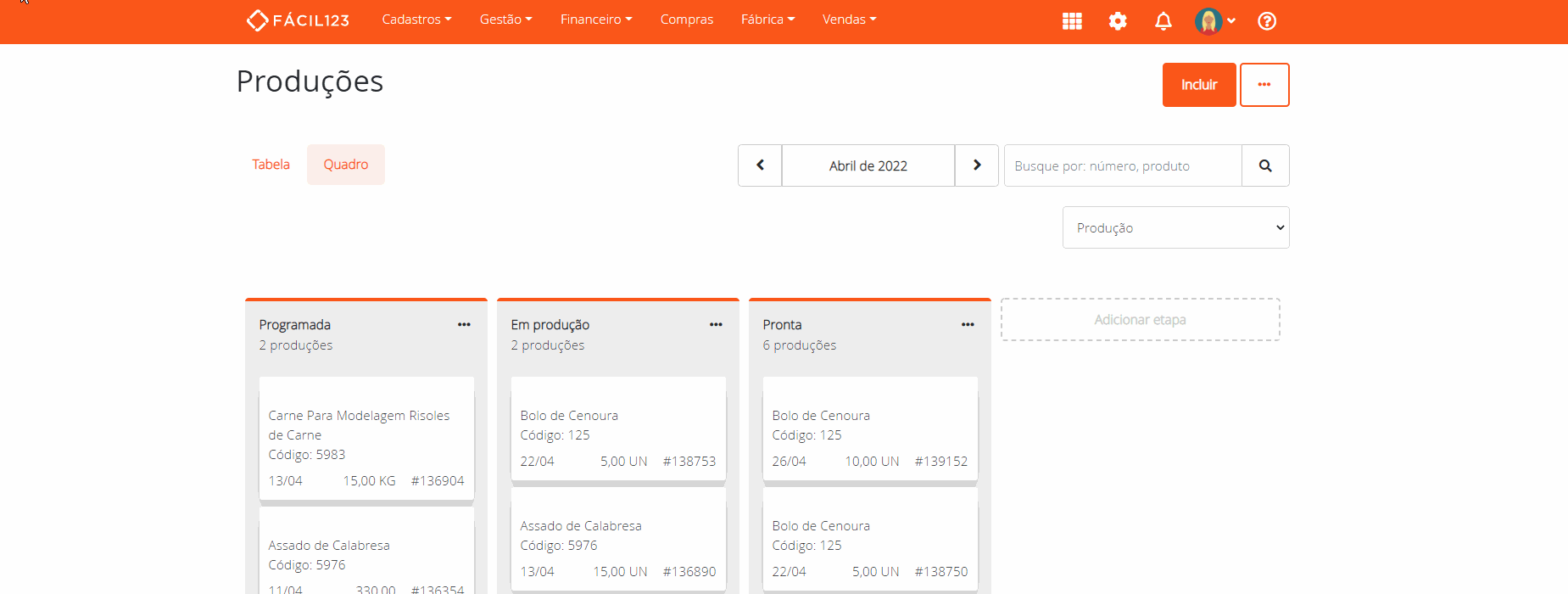Image resolution: width=1568 pixels, height=594 pixels.
Task: Switch to the Tabela view tab
Action: pos(271,165)
